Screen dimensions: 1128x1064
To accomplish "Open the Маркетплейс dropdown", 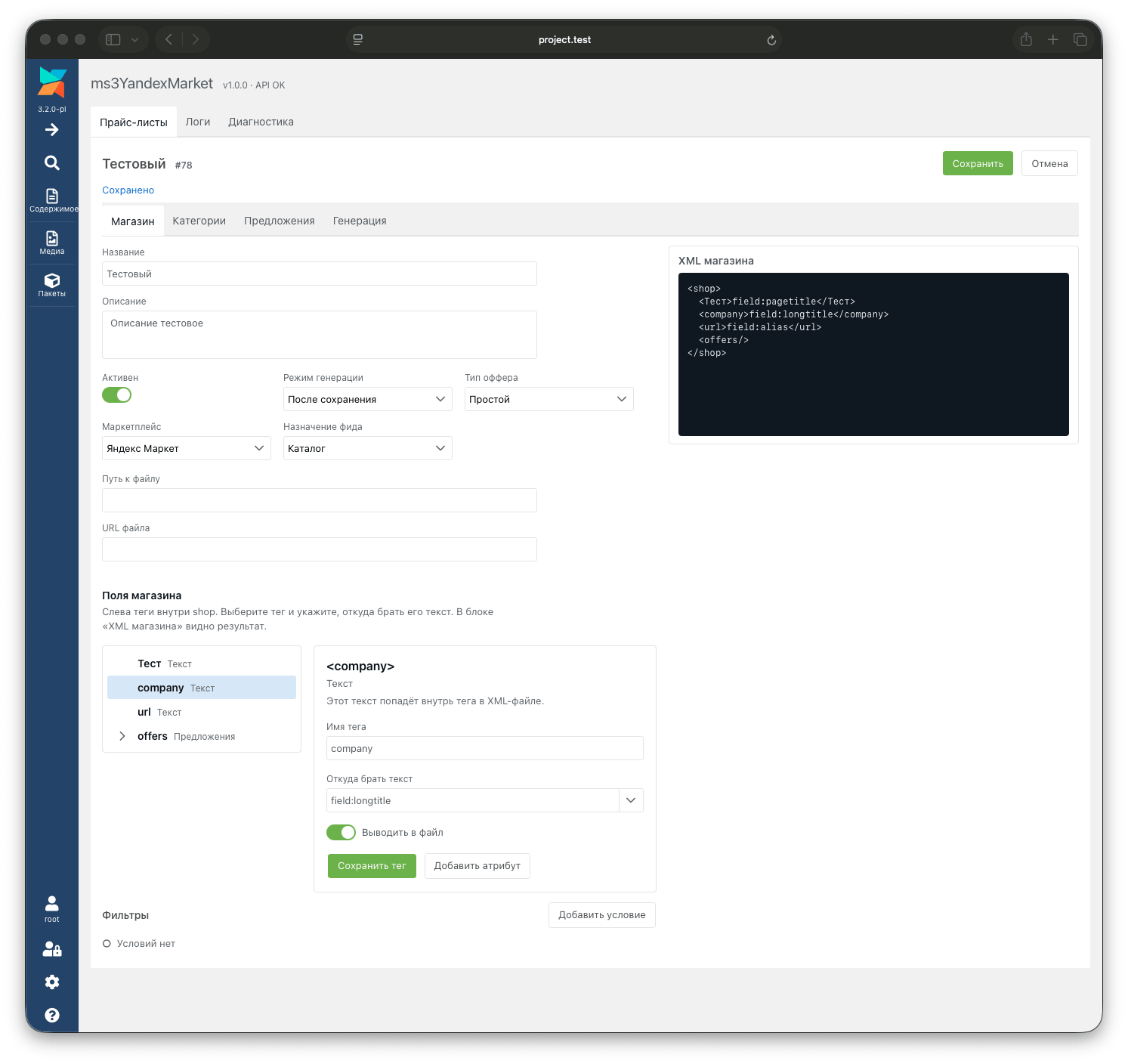I will 187,448.
